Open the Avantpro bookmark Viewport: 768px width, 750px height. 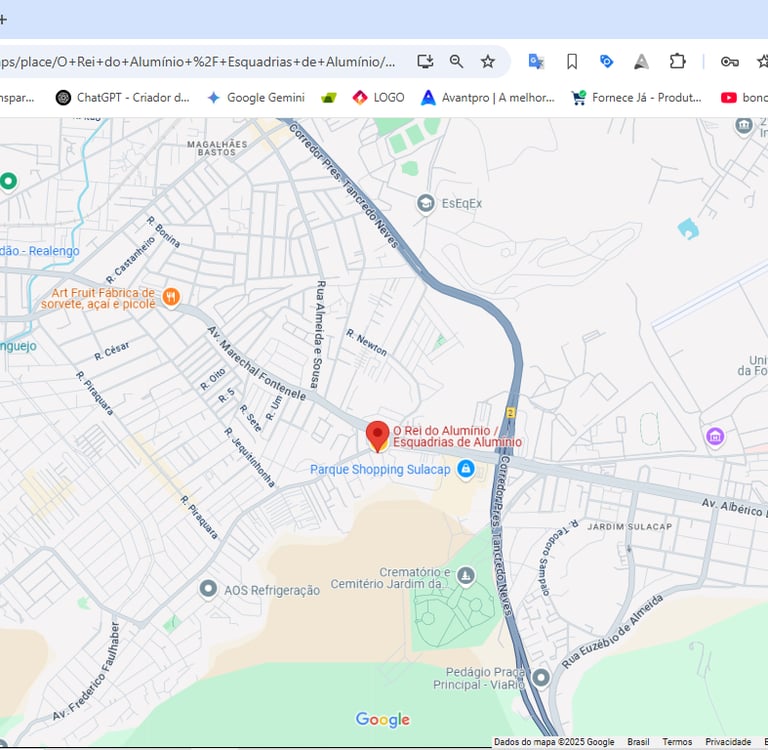pyautogui.click(x=488, y=97)
